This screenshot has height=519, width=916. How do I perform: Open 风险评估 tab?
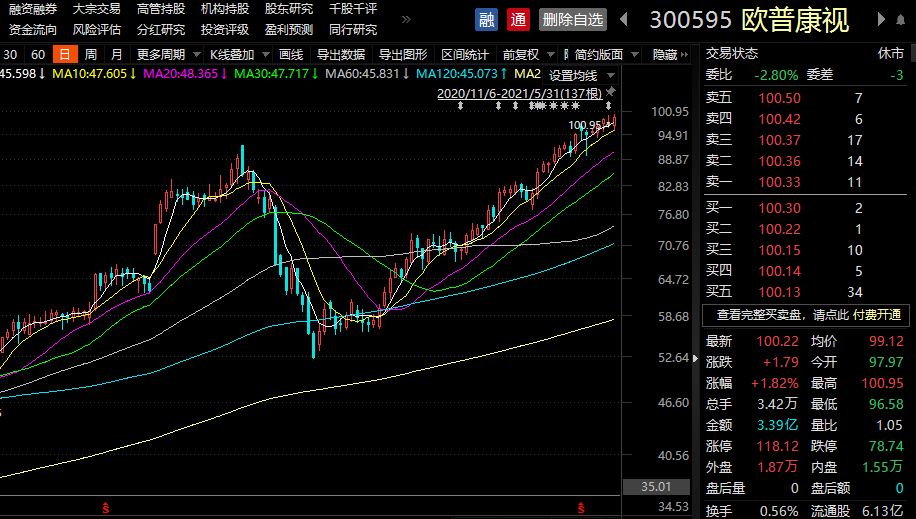96,29
